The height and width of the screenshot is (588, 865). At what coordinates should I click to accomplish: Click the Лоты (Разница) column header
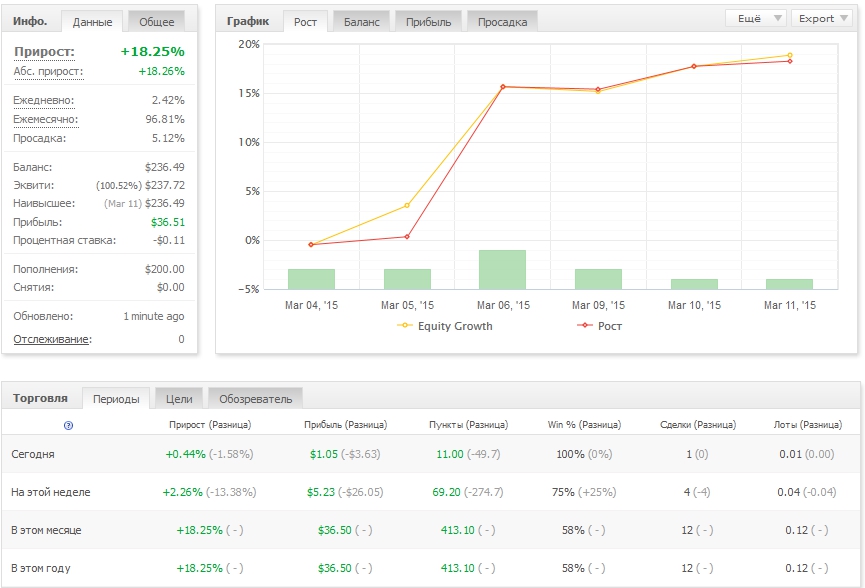coord(808,425)
